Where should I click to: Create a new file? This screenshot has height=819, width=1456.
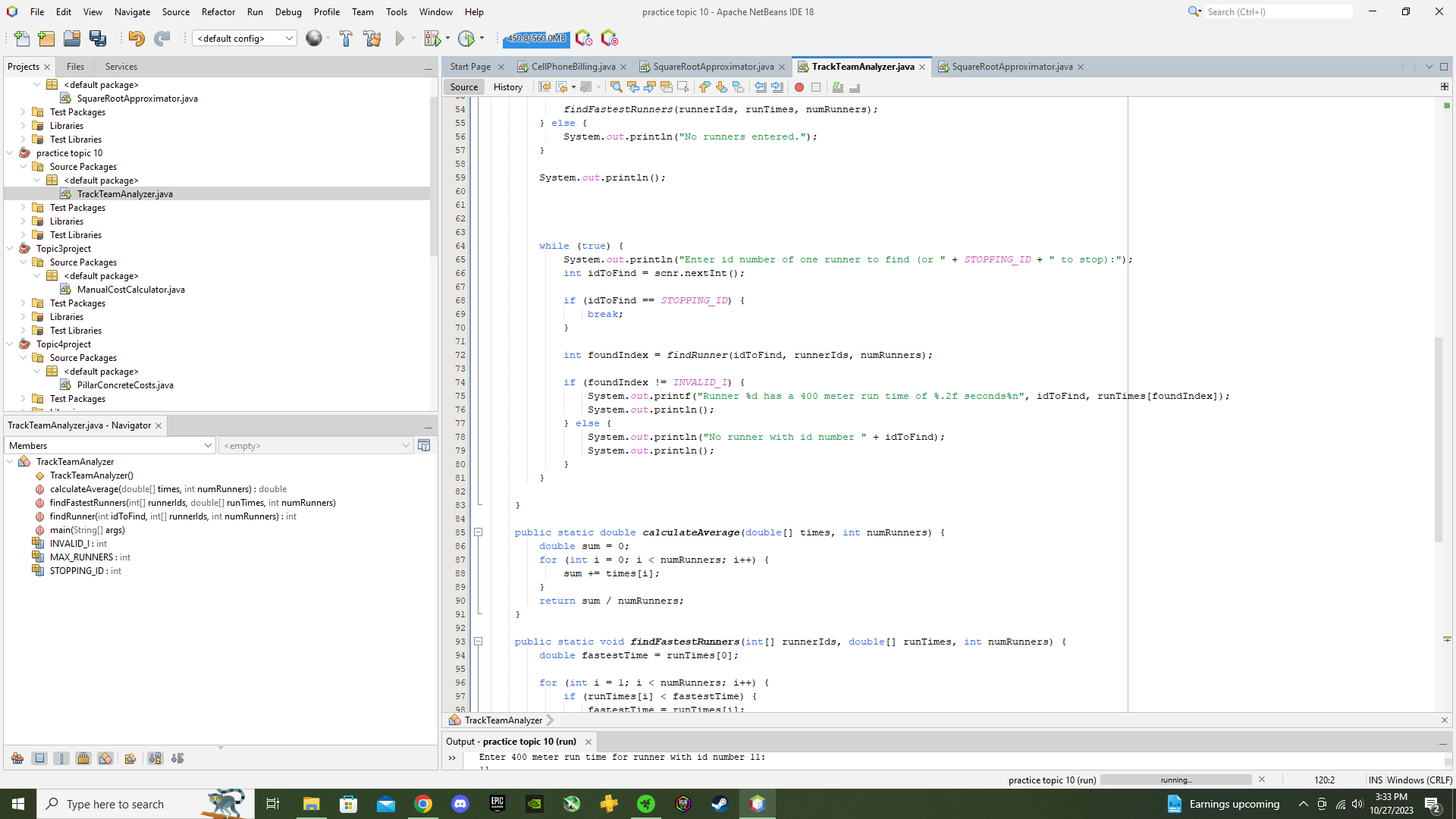pos(22,39)
